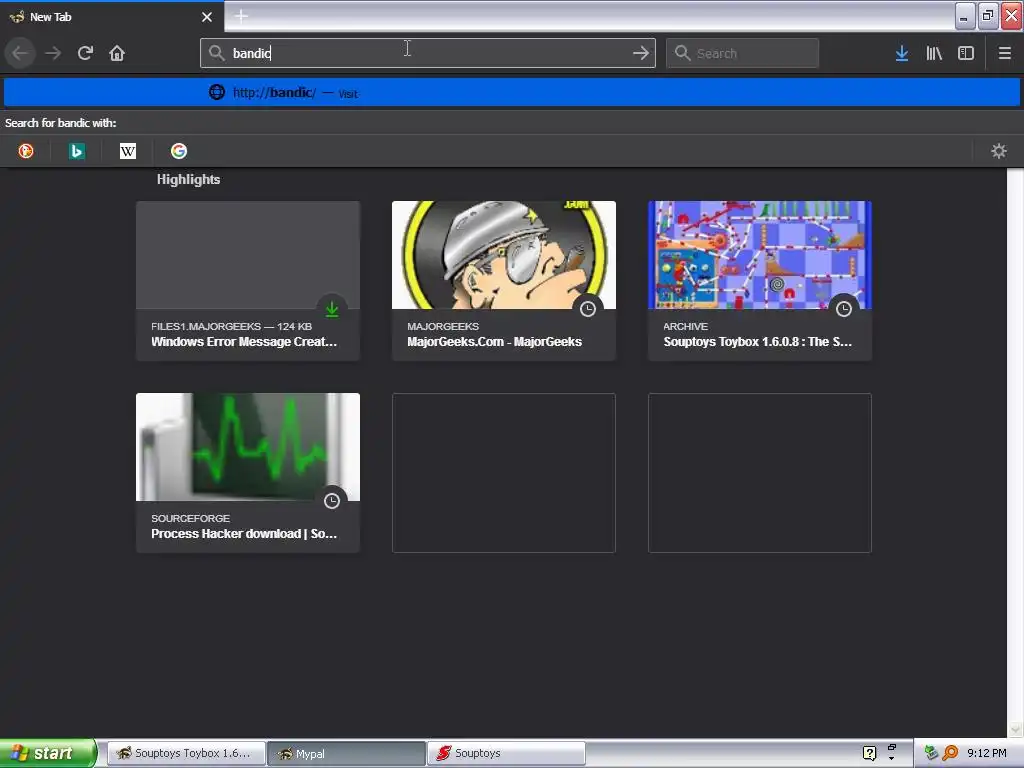Click the globe icon beside http://bandic/
The height and width of the screenshot is (768, 1024).
pyautogui.click(x=217, y=92)
